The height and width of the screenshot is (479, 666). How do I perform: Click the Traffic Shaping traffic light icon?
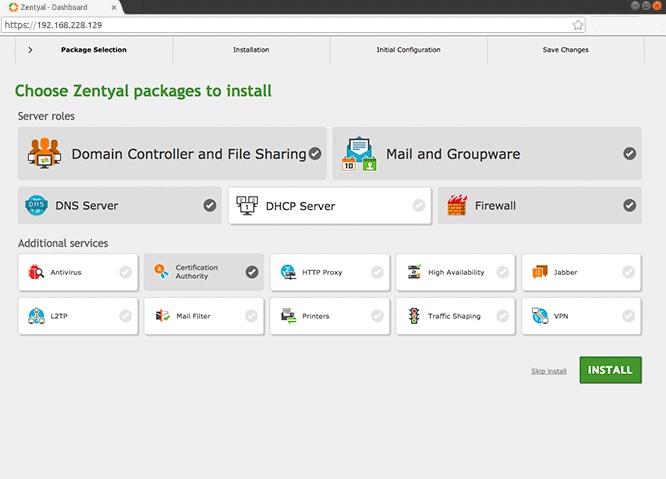pos(413,316)
